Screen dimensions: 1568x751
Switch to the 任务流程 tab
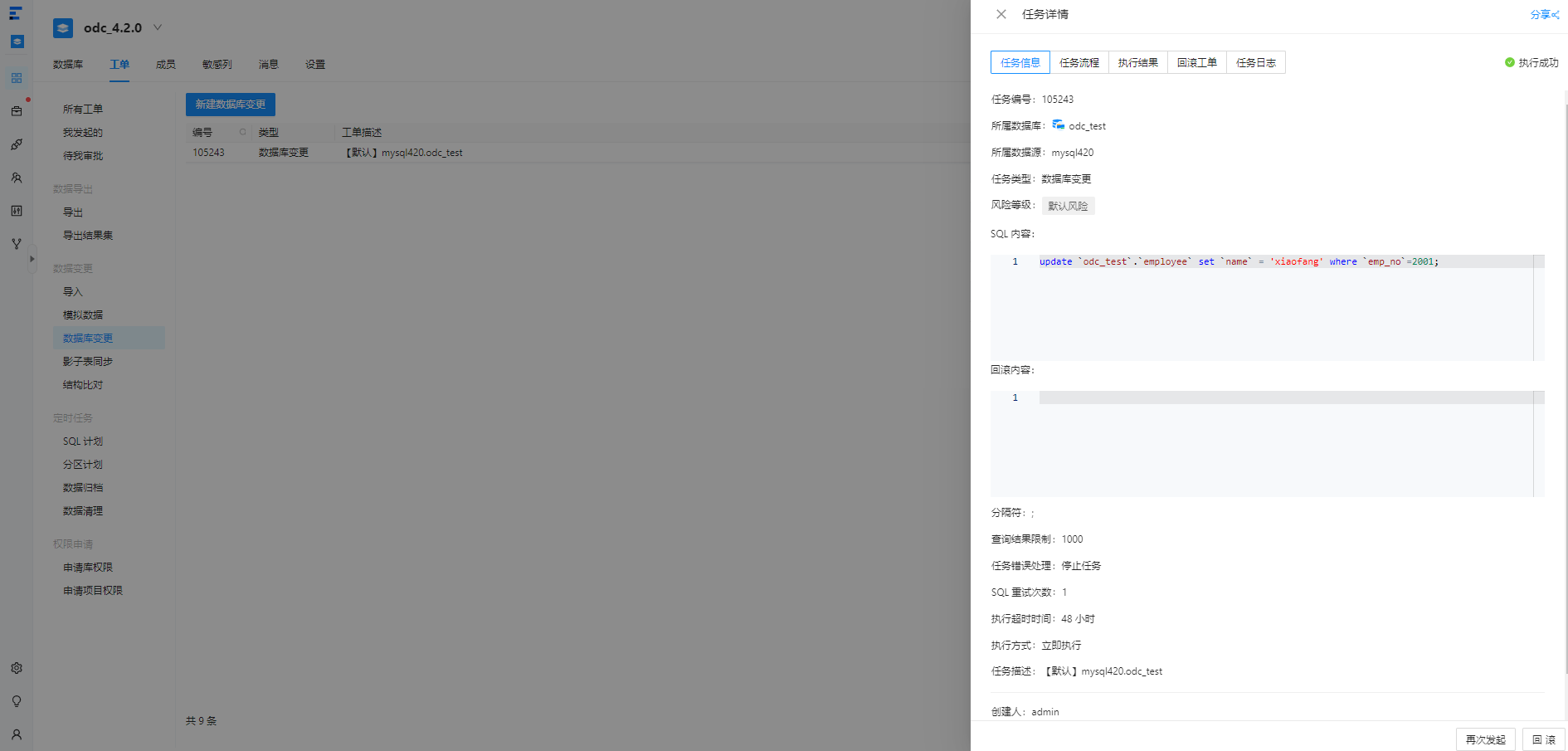coord(1079,62)
